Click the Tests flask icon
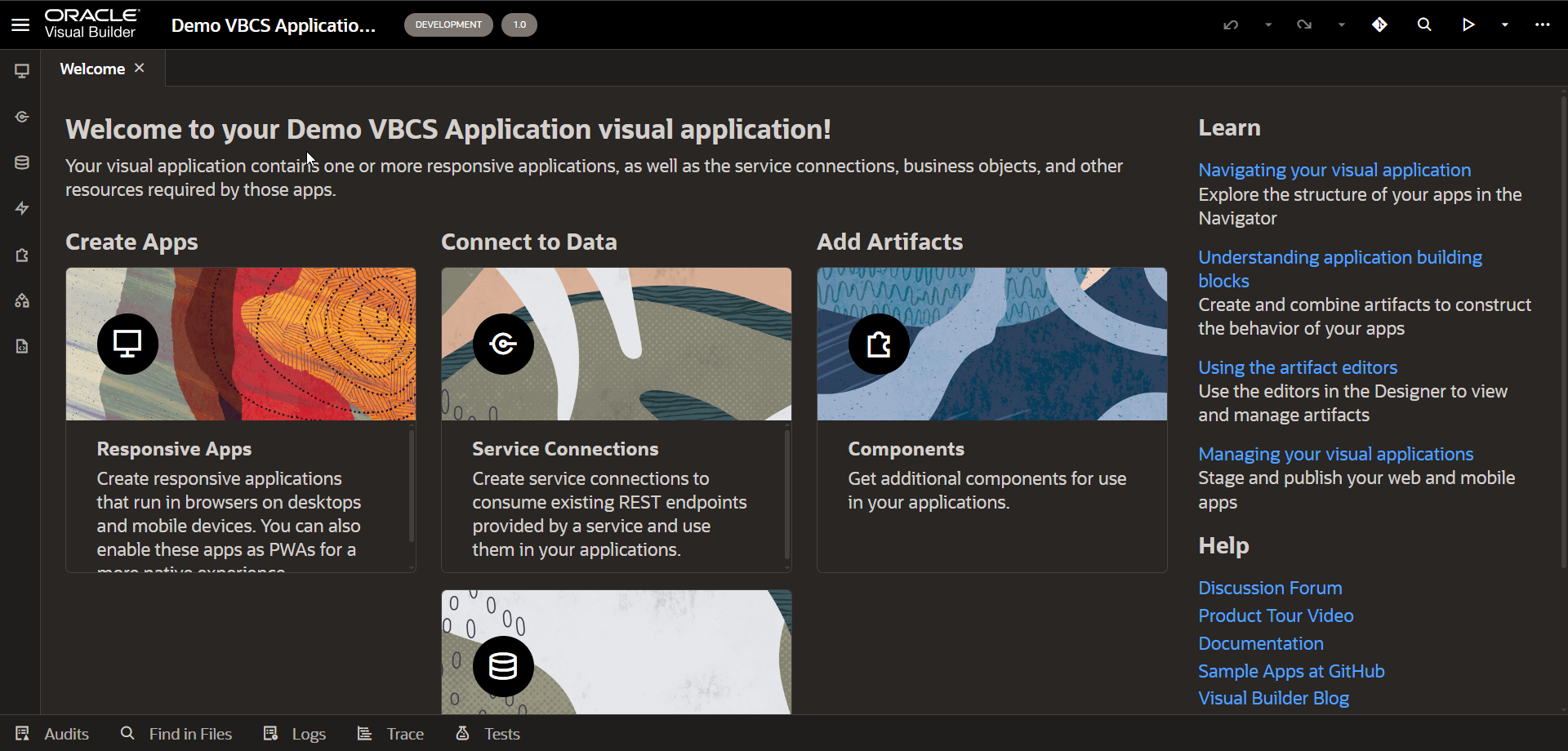Viewport: 1568px width, 751px height. coord(462,733)
